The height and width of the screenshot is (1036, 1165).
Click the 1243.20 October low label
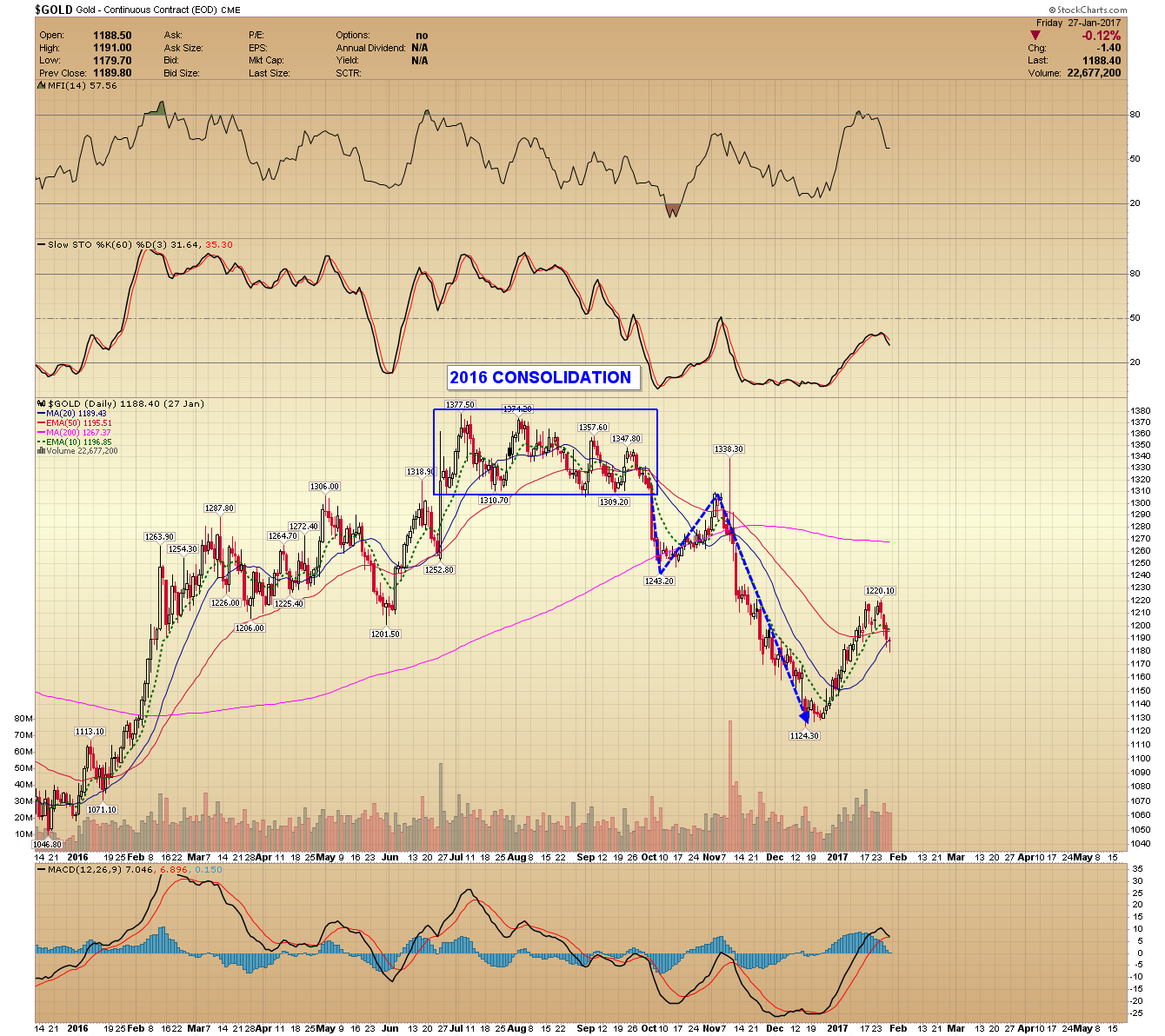[659, 581]
